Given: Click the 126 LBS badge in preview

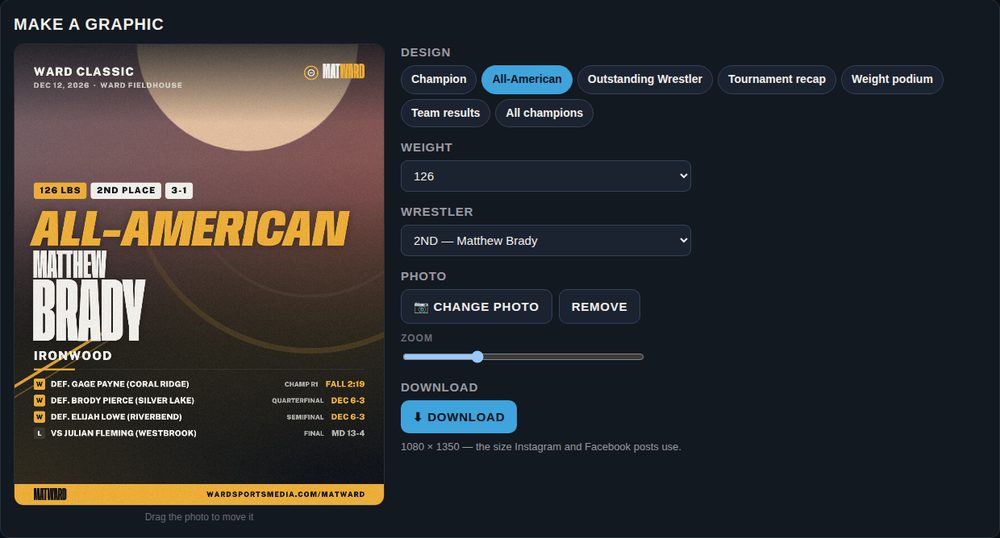Looking at the screenshot, I should (x=60, y=191).
